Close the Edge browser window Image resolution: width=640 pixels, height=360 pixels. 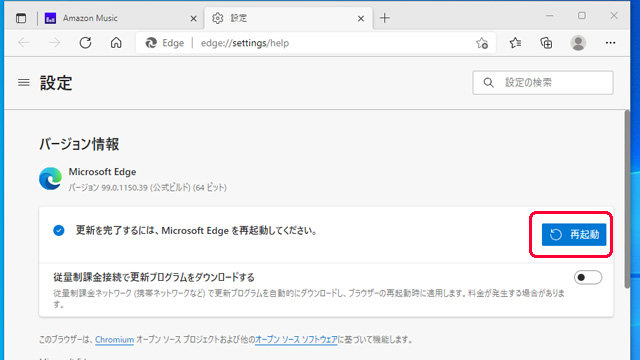click(x=614, y=16)
